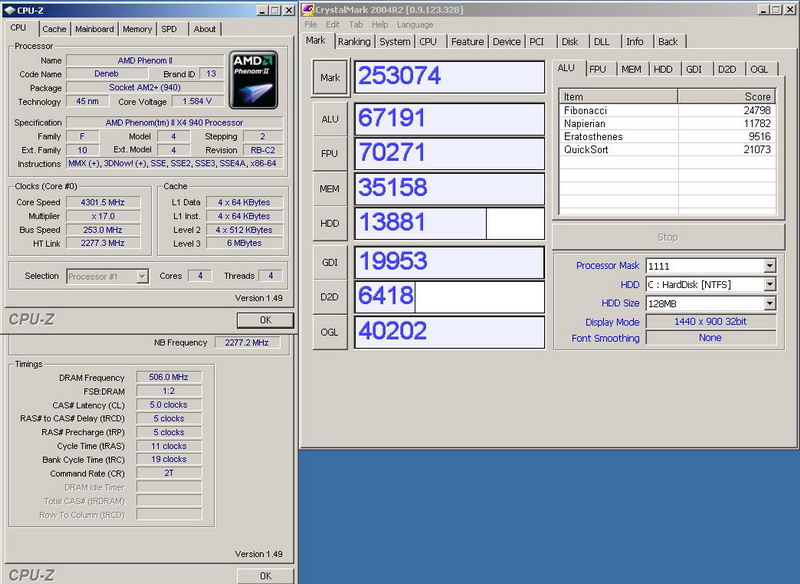Open the About tab in CPU-Z

[x=204, y=29]
